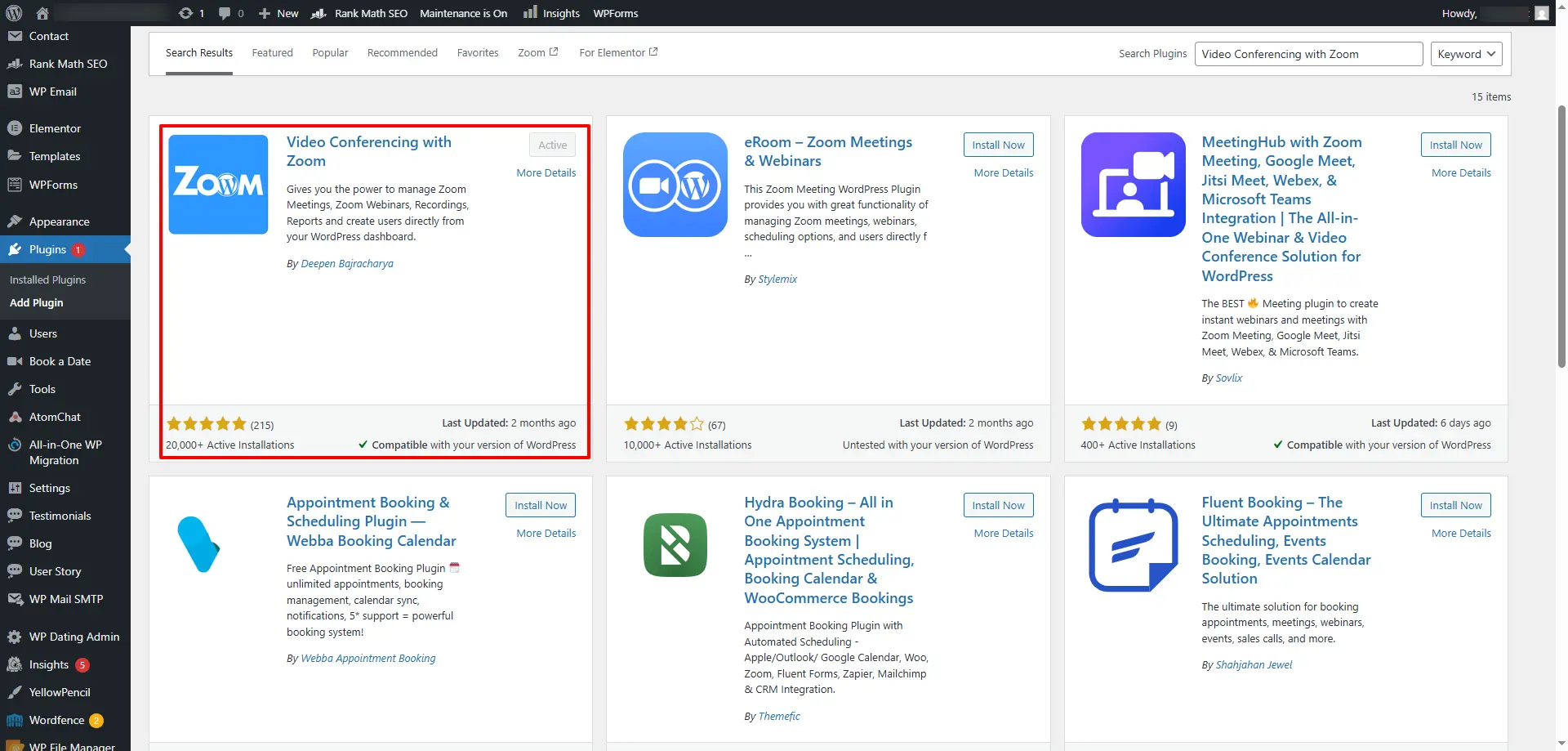Open Video Conferencing with Zoom title link

tap(368, 151)
